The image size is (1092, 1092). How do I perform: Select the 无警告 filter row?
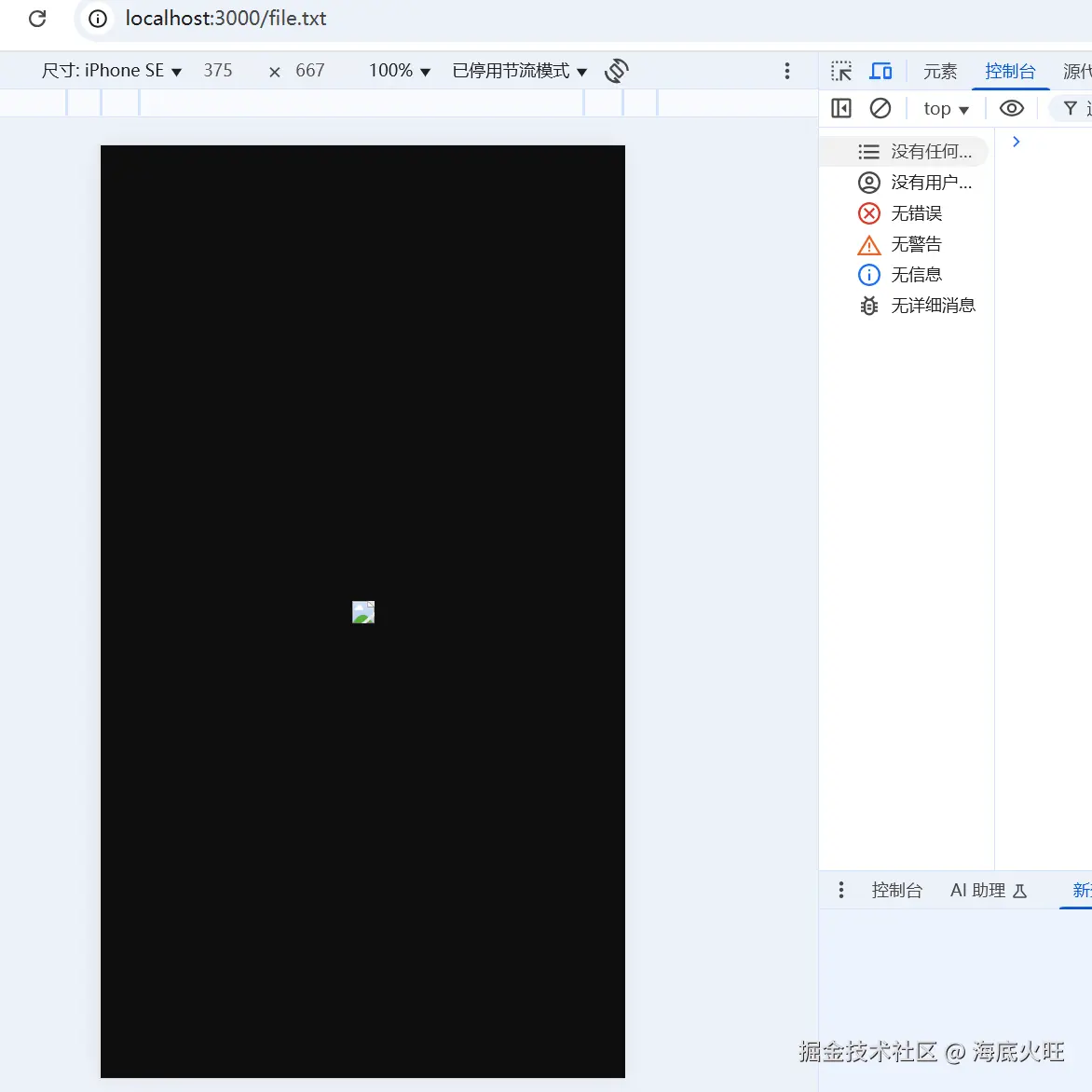pyautogui.click(x=904, y=244)
